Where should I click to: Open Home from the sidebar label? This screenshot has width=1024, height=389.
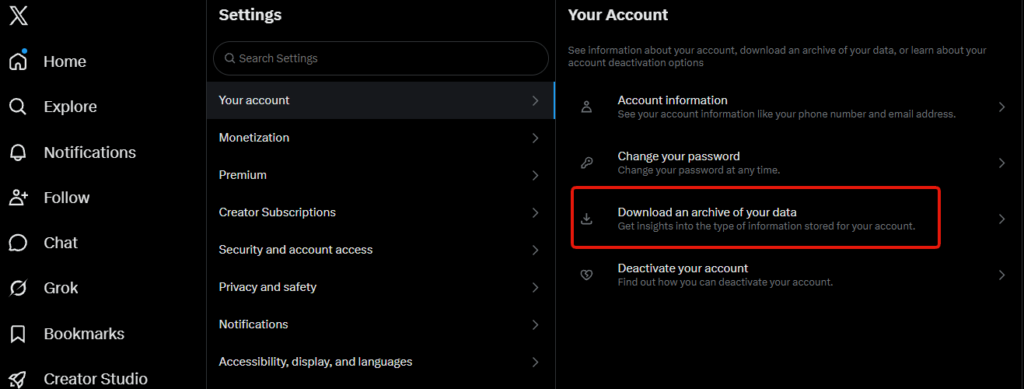pyautogui.click(x=65, y=61)
